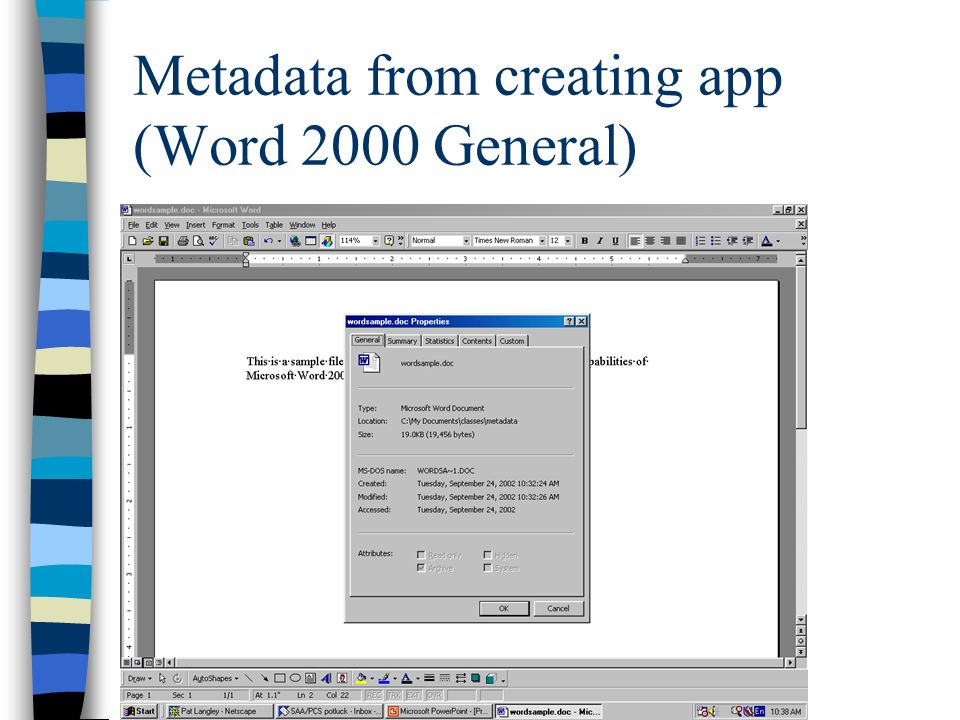Open the Windows Start button
This screenshot has height=720, width=960.
click(140, 711)
